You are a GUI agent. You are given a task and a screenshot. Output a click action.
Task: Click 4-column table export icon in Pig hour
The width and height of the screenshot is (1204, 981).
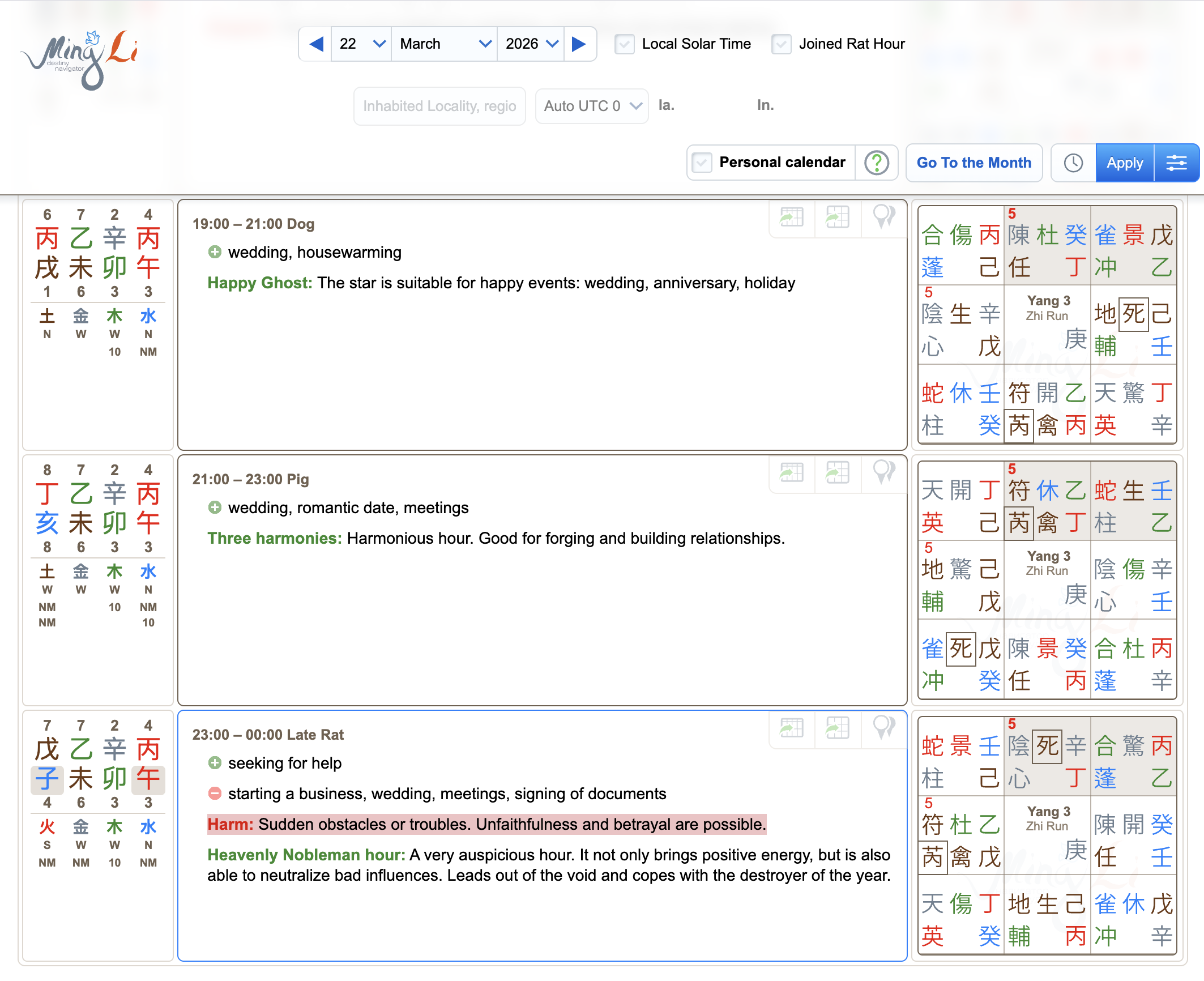tap(792, 472)
